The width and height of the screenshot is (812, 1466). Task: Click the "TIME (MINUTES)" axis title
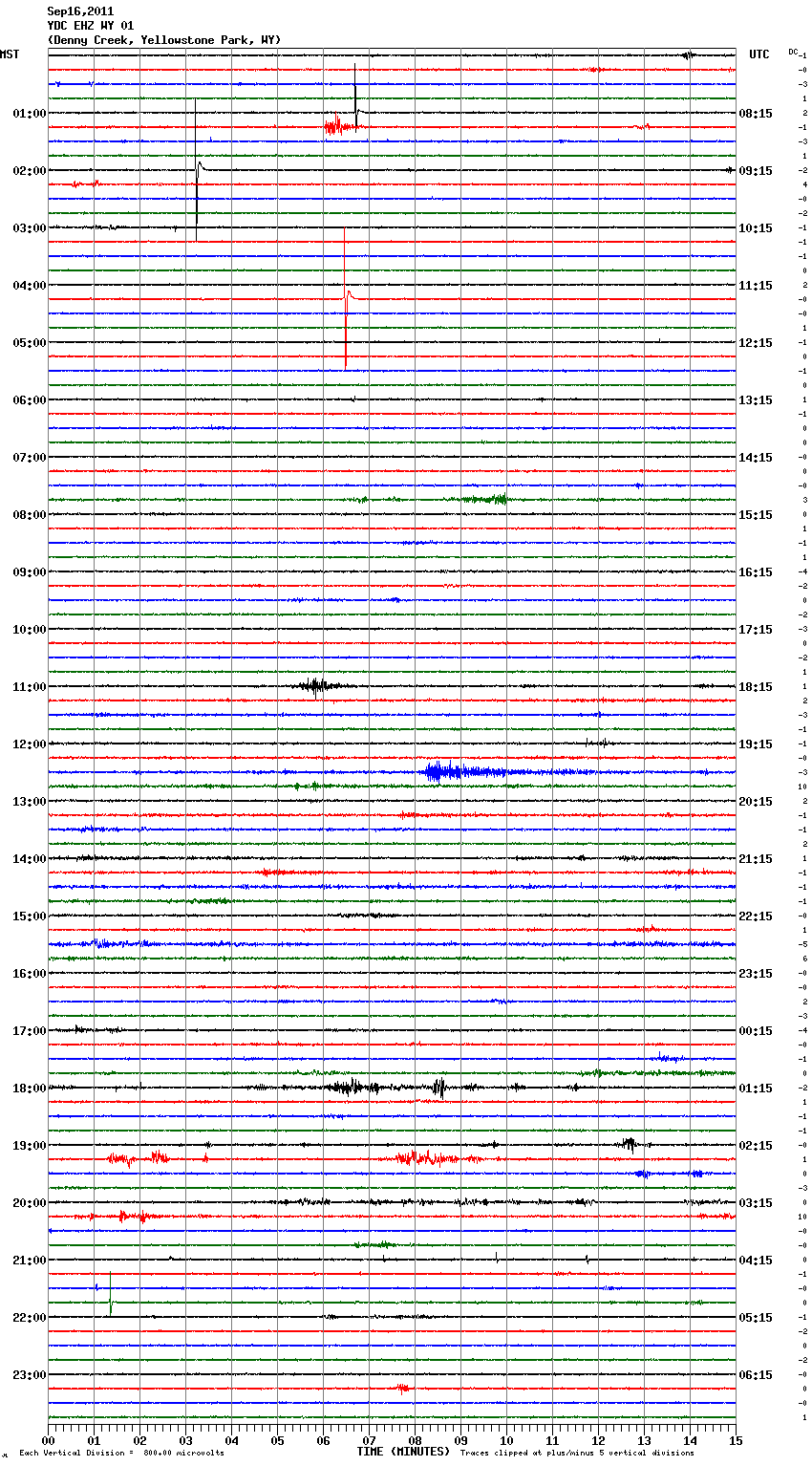tap(403, 1452)
